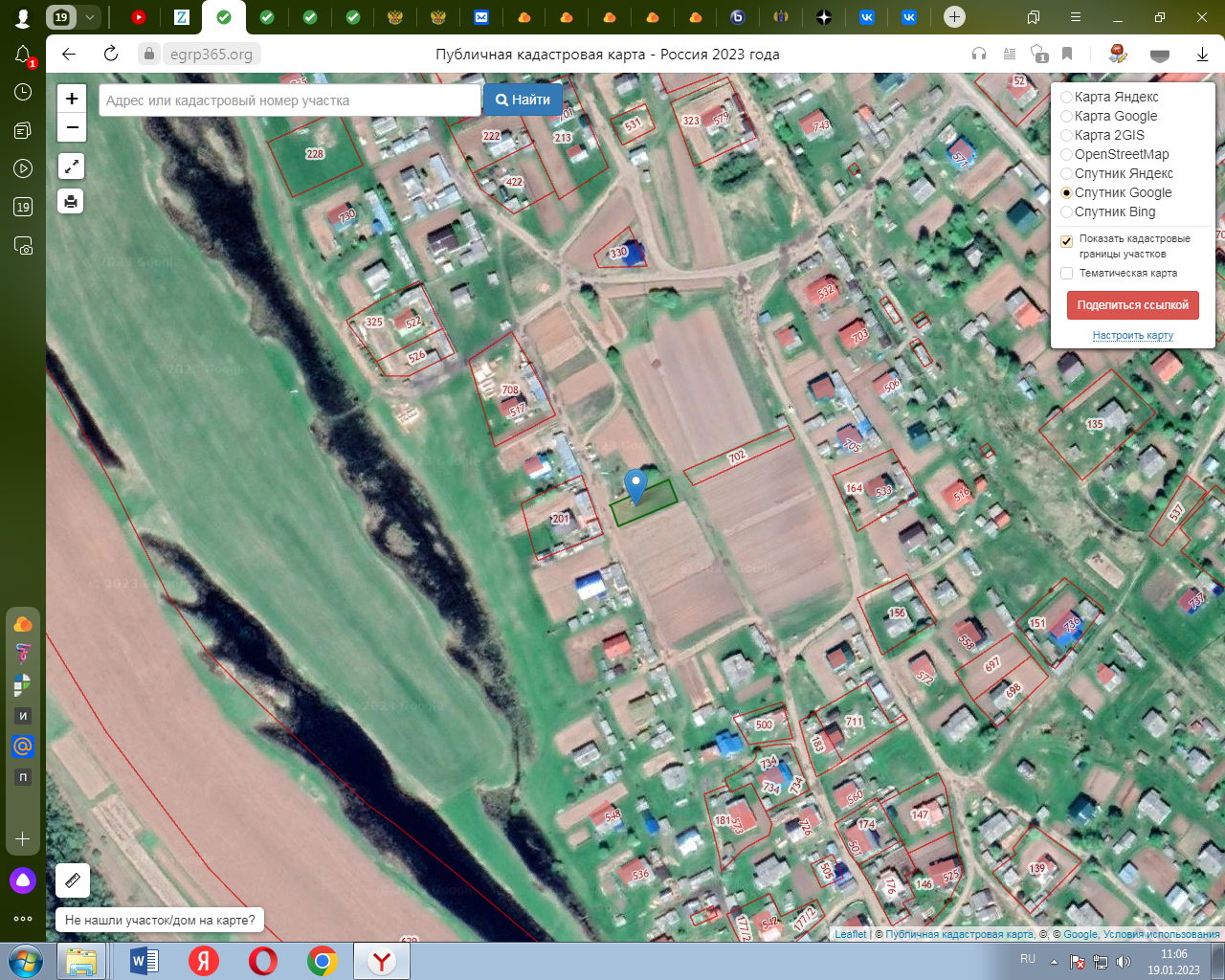Print the map using the printer icon
The image size is (1225, 980).
tap(71, 201)
